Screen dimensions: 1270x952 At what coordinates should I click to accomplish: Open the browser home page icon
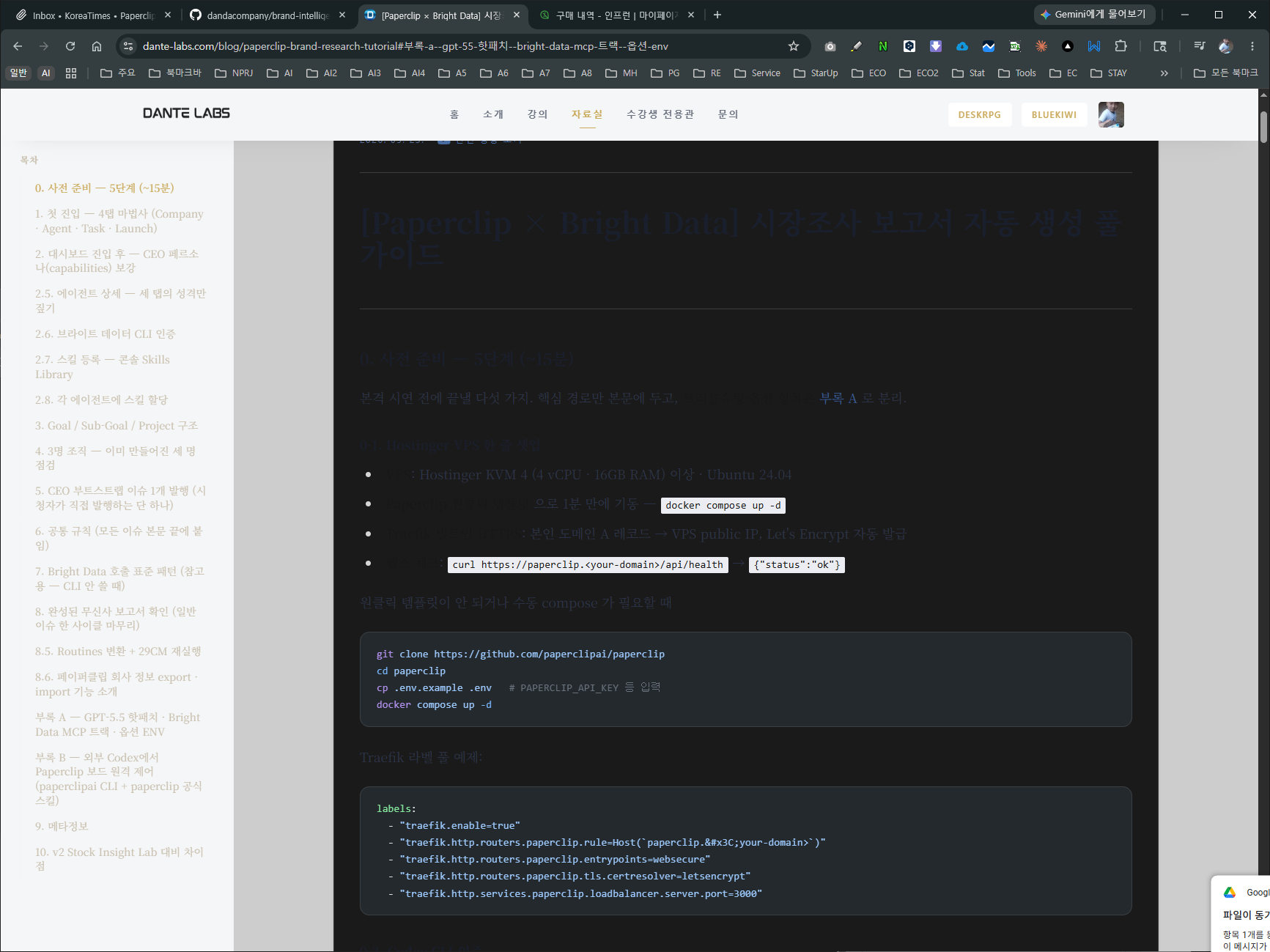(x=97, y=46)
